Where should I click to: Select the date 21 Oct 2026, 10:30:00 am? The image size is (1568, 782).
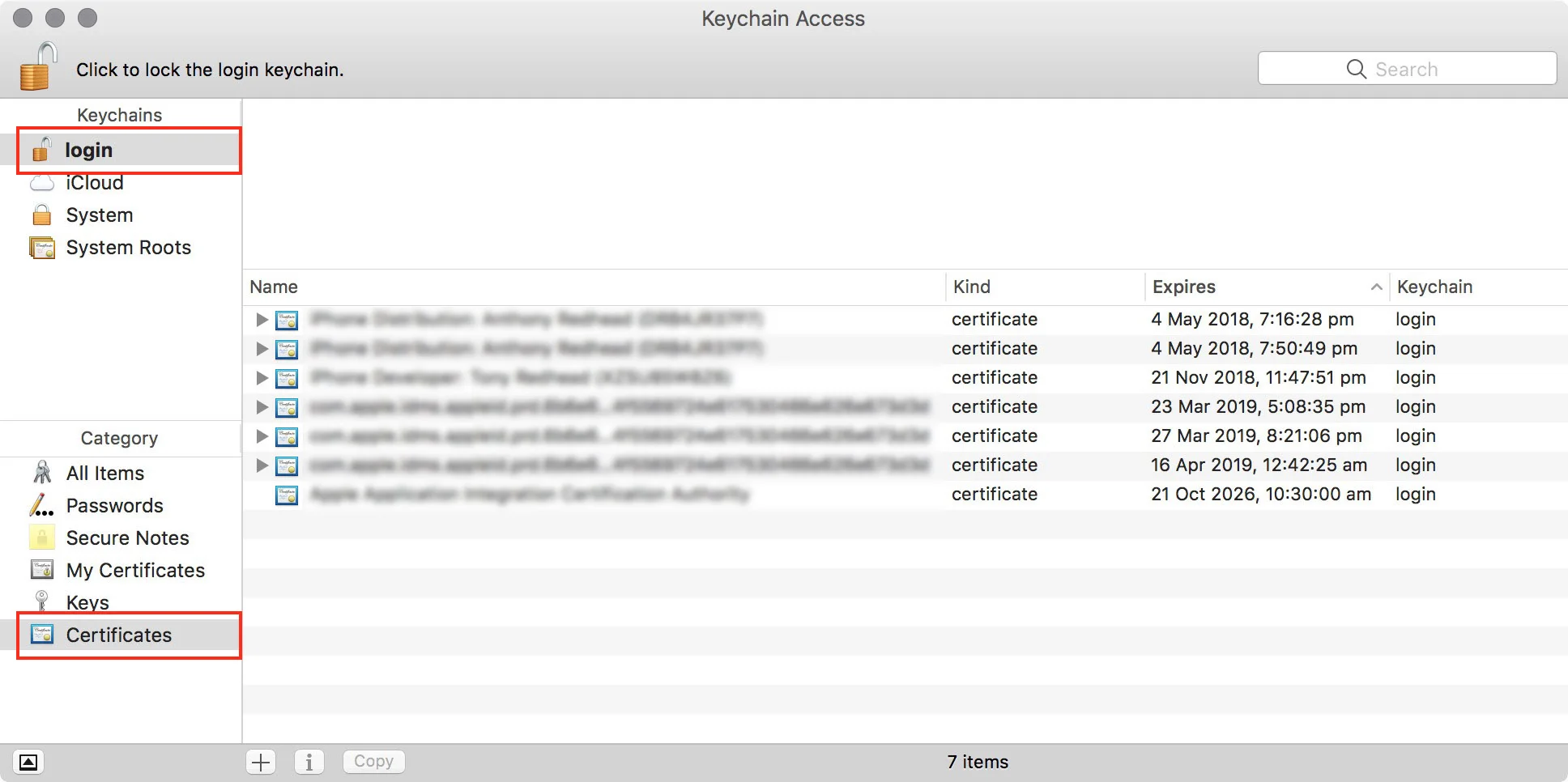click(1261, 495)
